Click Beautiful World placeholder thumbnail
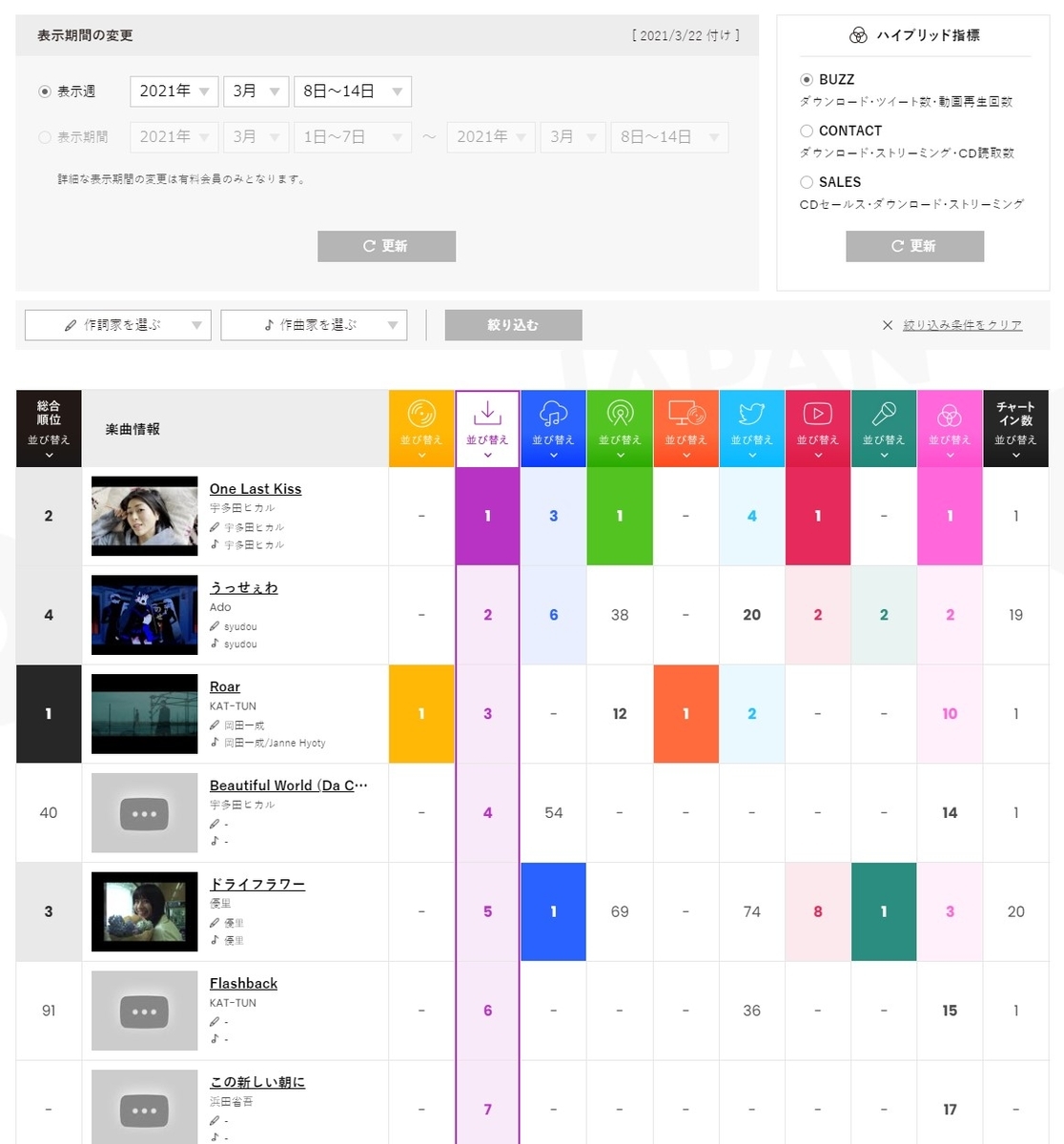 tap(145, 813)
